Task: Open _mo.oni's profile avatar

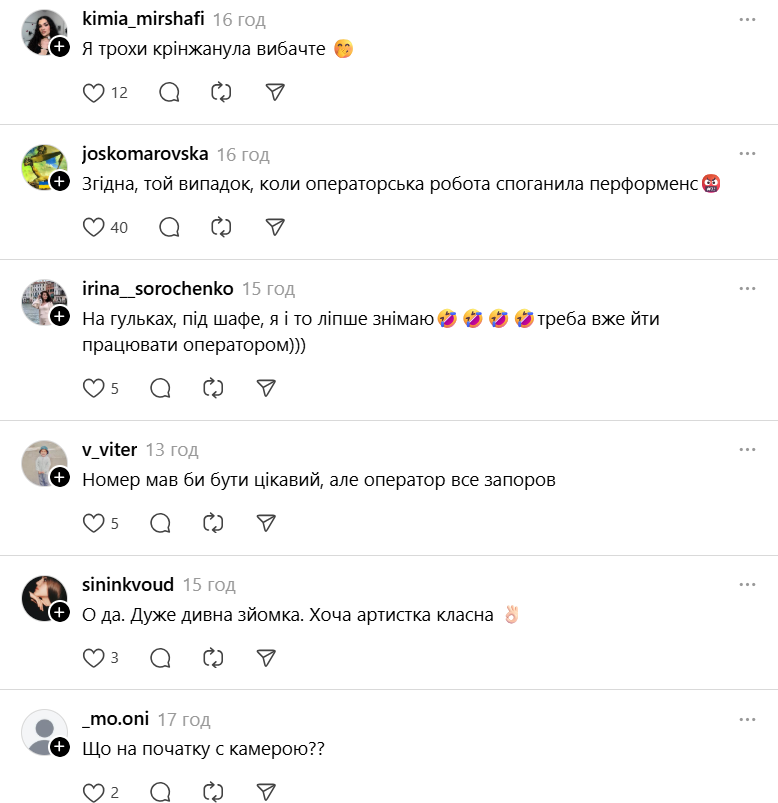Action: (x=43, y=733)
